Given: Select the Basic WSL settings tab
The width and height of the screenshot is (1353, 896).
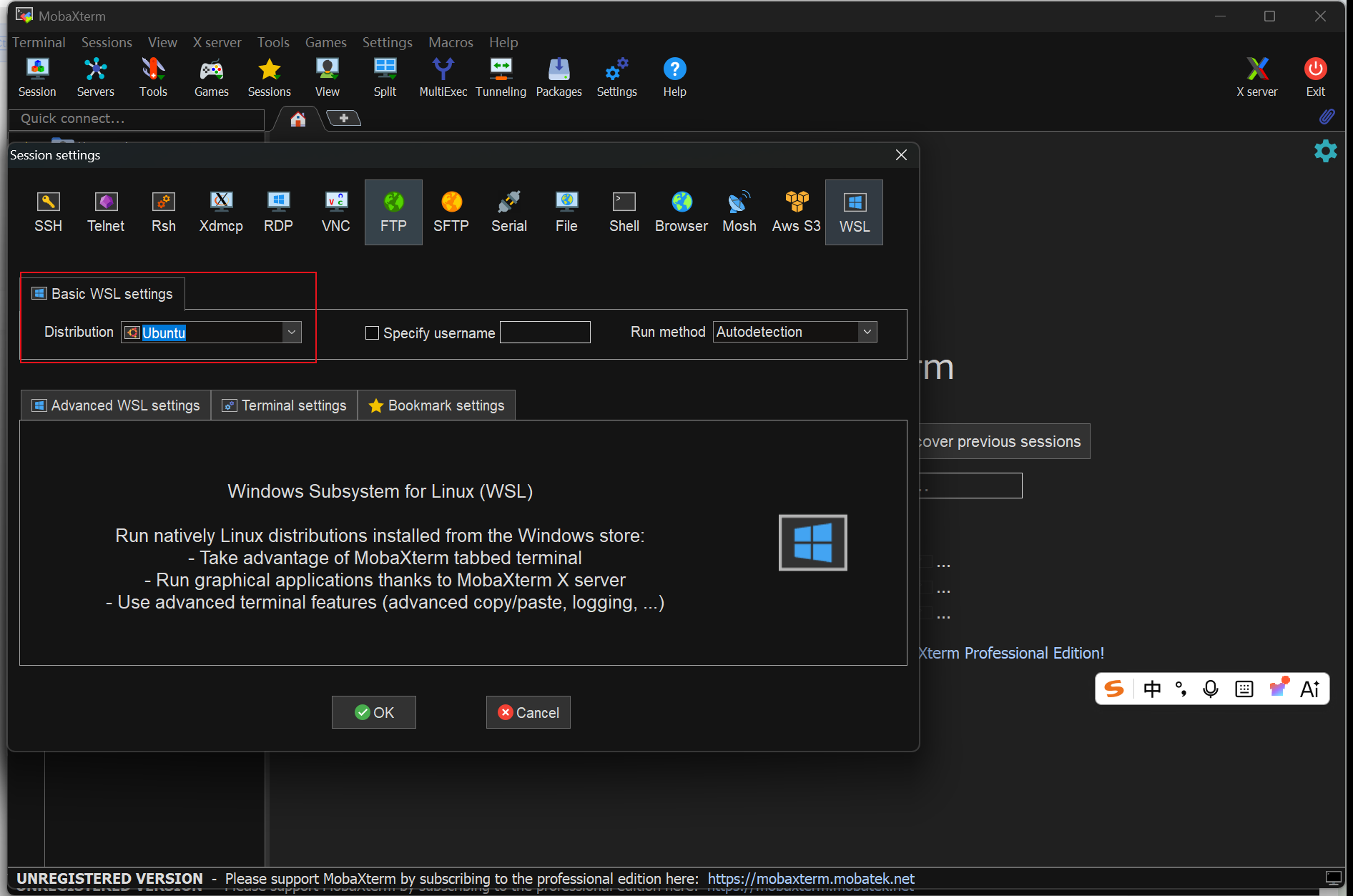Looking at the screenshot, I should tap(103, 294).
